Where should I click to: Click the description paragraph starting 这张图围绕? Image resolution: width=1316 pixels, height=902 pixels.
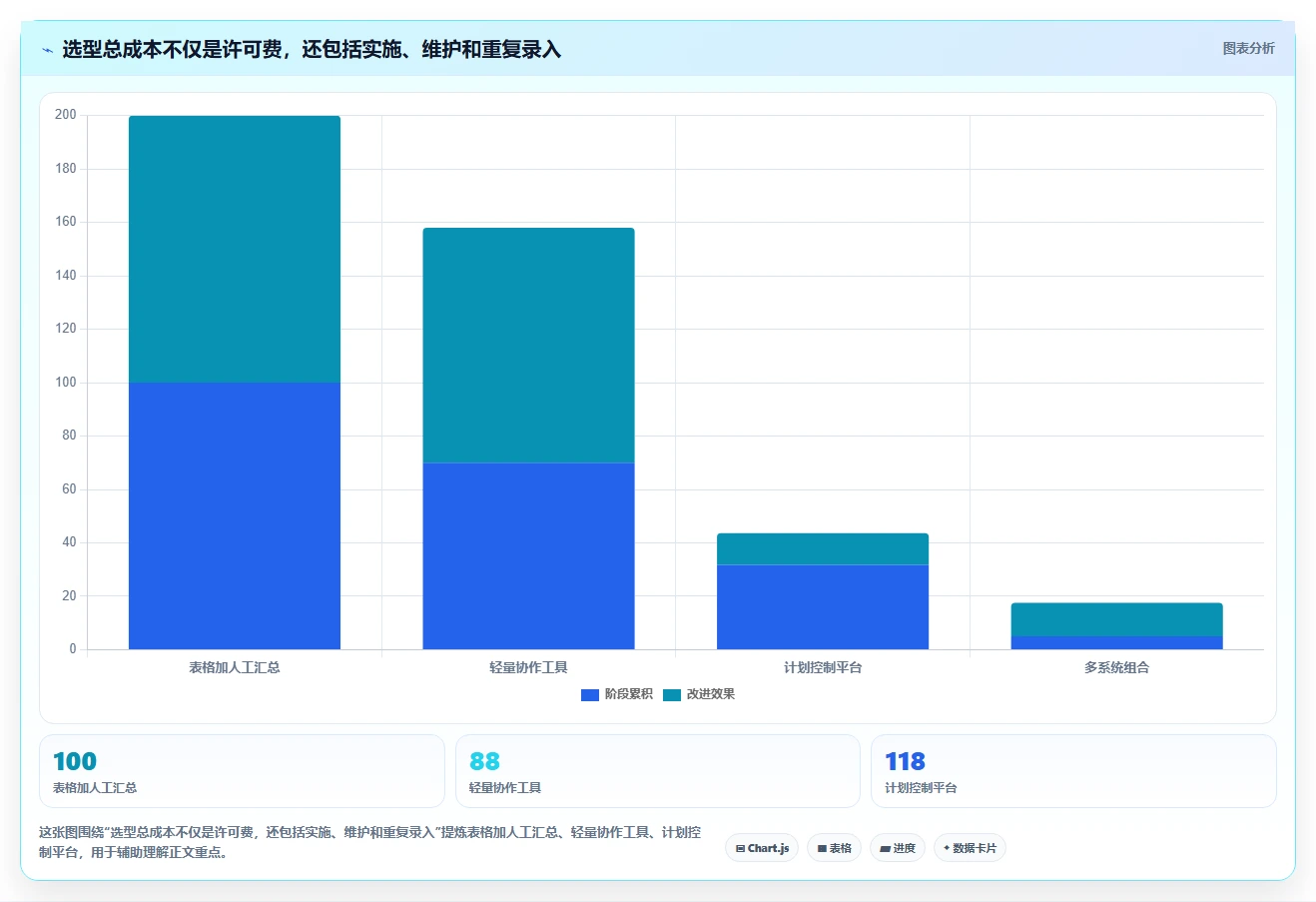coord(369,842)
